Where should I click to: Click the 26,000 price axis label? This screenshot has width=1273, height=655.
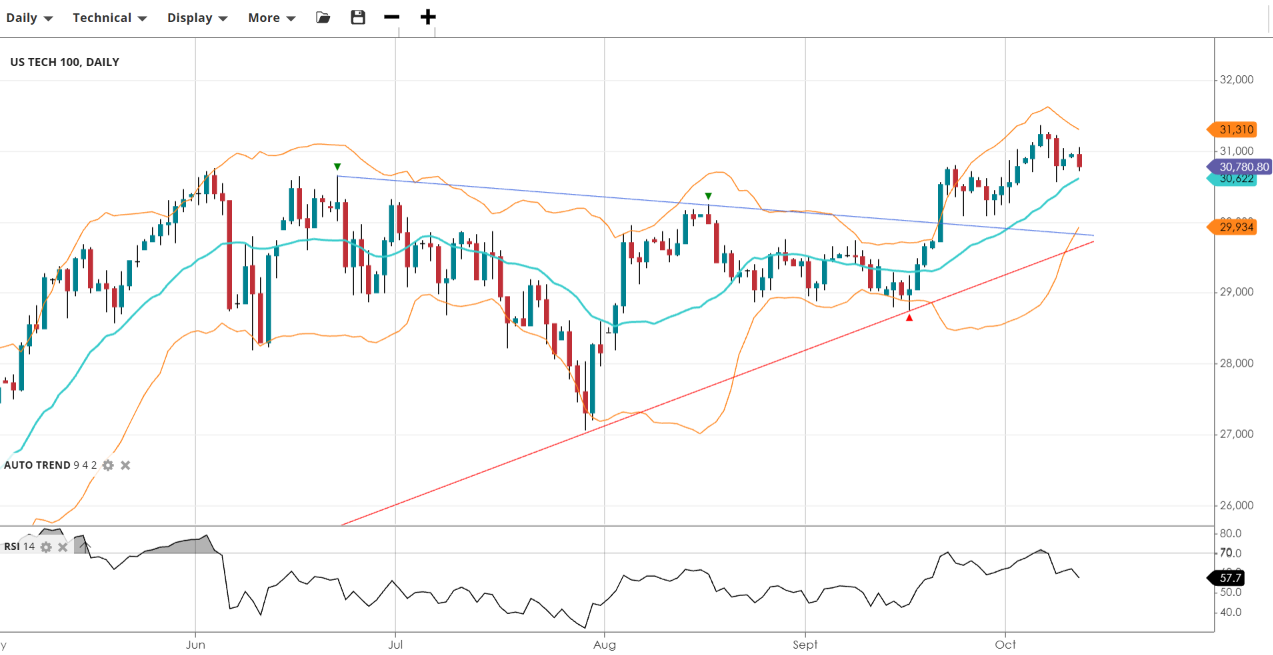1238,505
